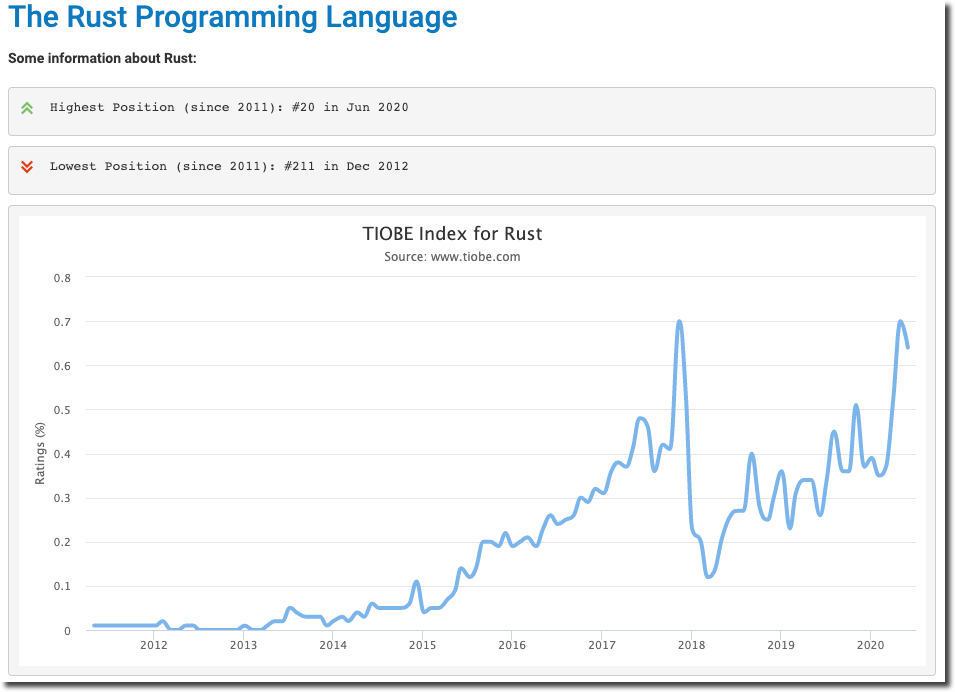Select 'Some information about Rust:' text
Image resolution: width=955 pixels, height=692 pixels.
pos(102,58)
